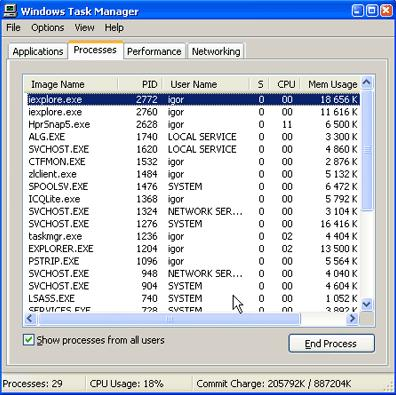Open the File menu

pos(13,28)
